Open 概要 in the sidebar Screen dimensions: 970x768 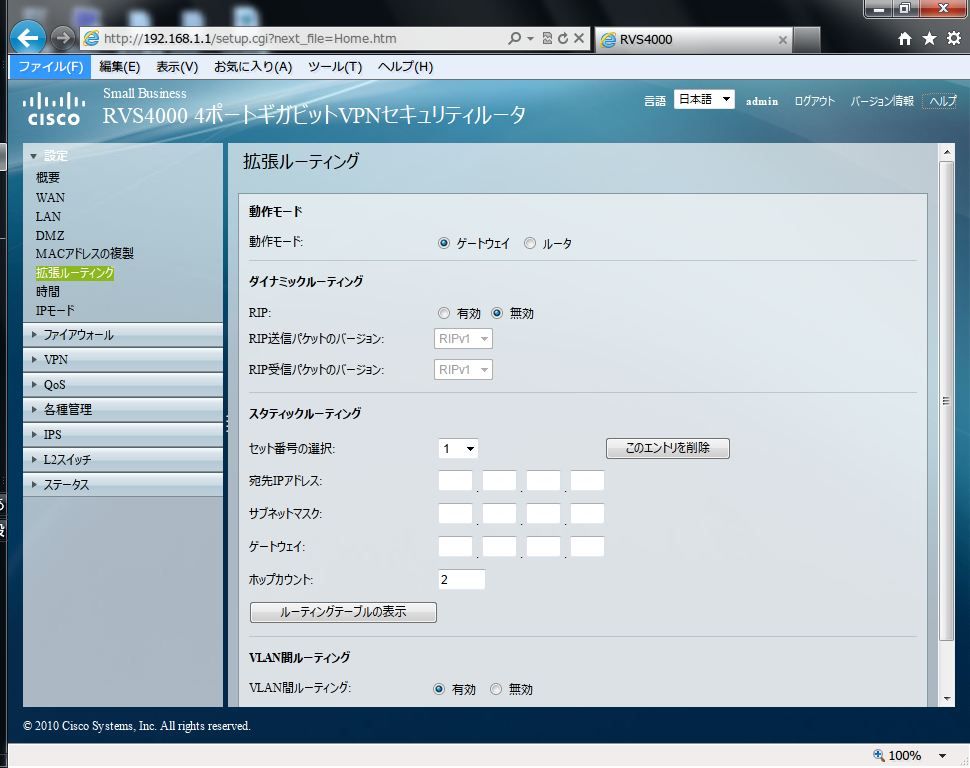(48, 178)
